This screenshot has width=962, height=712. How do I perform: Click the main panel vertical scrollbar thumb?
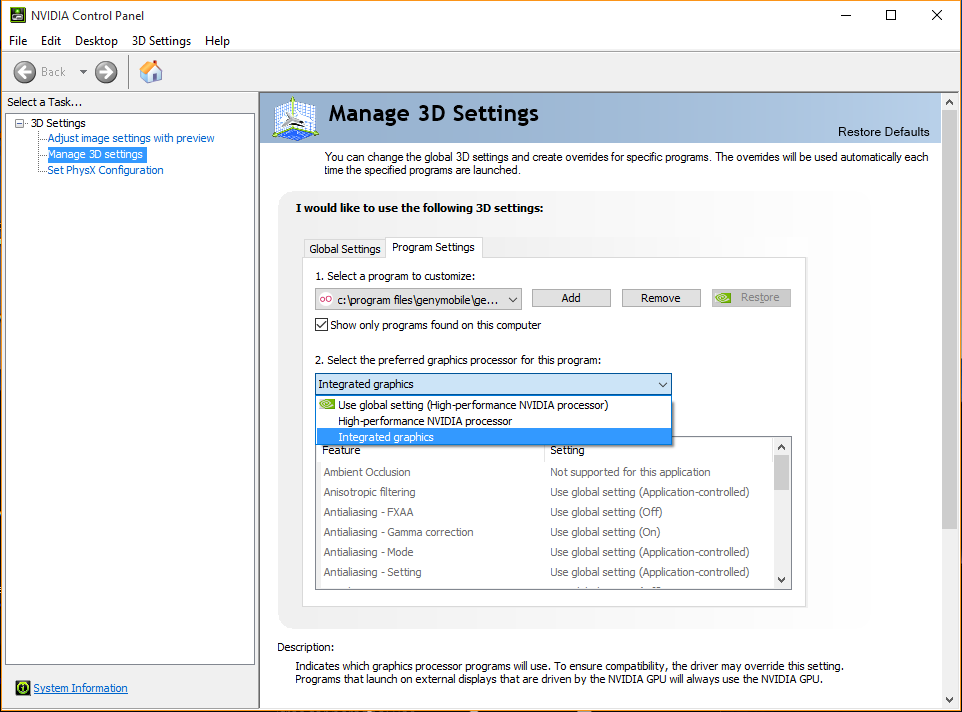point(949,319)
